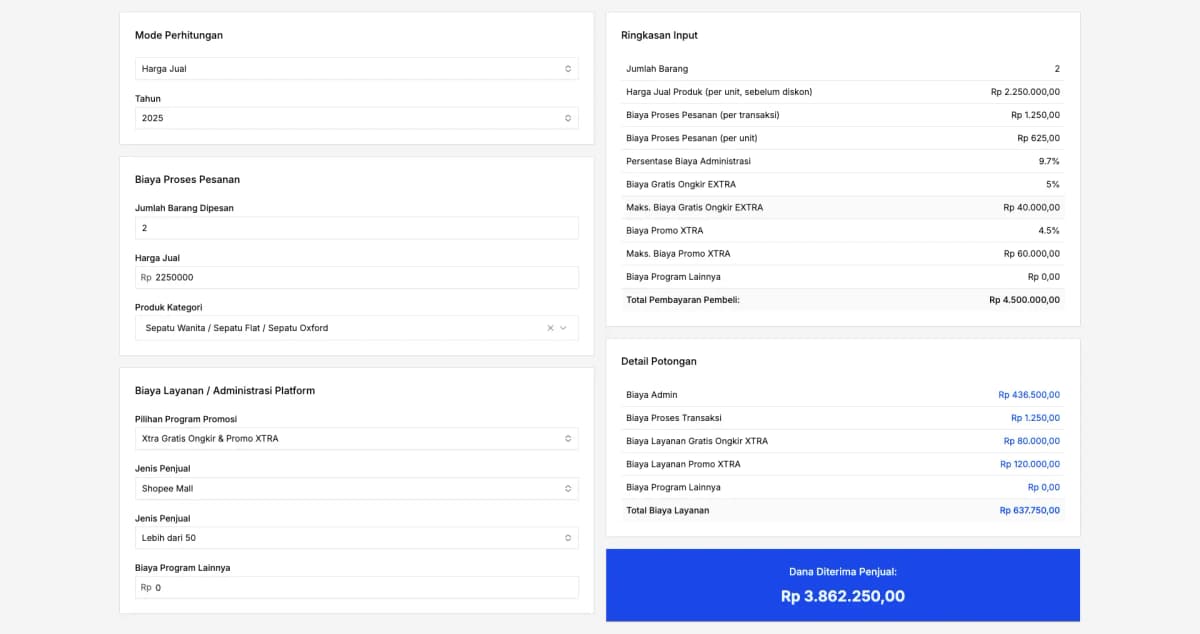Clear the selected Produk Kategori with the × icon
1200x634 pixels.
[550, 327]
